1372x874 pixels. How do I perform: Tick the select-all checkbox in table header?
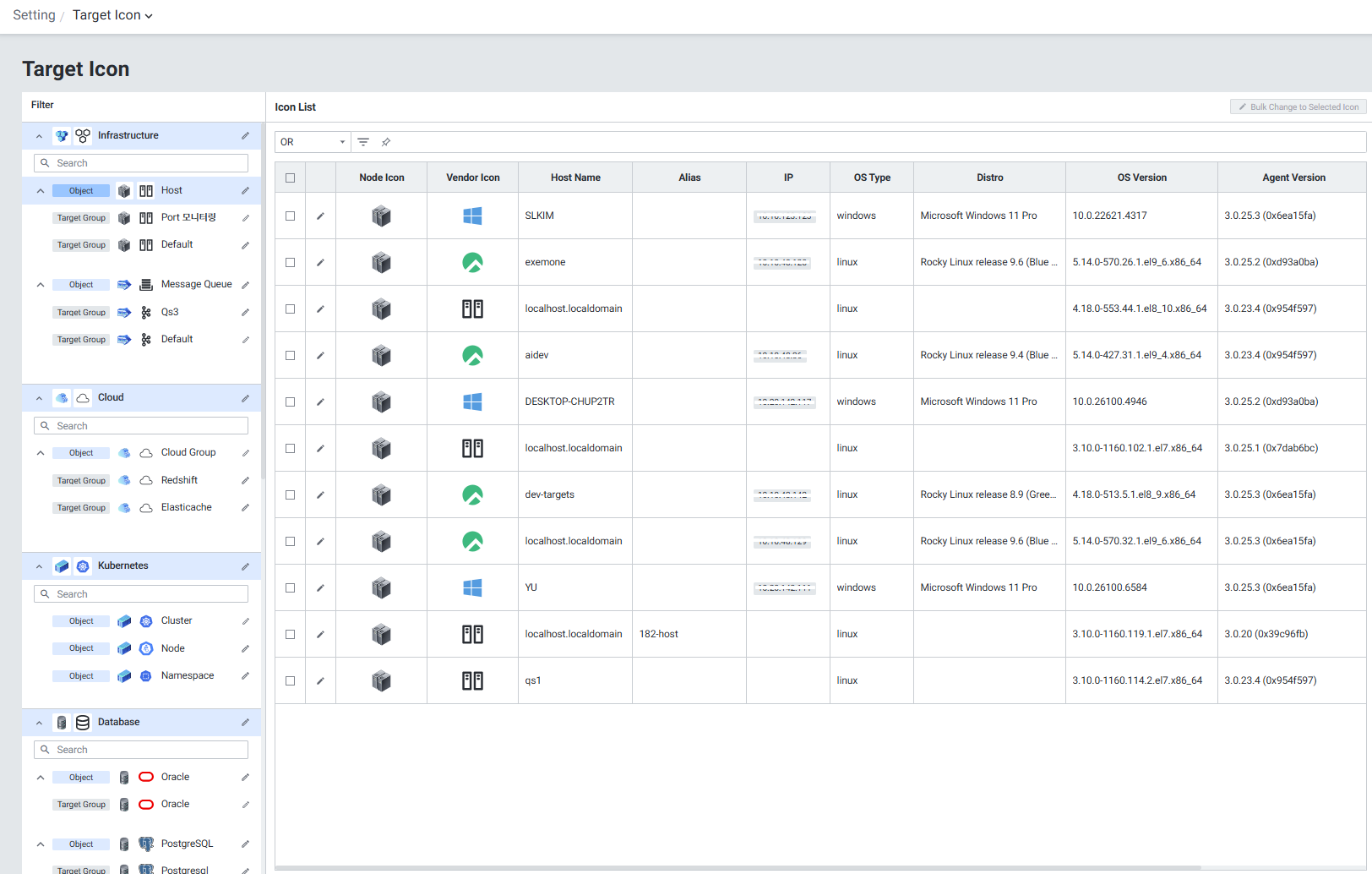click(291, 178)
